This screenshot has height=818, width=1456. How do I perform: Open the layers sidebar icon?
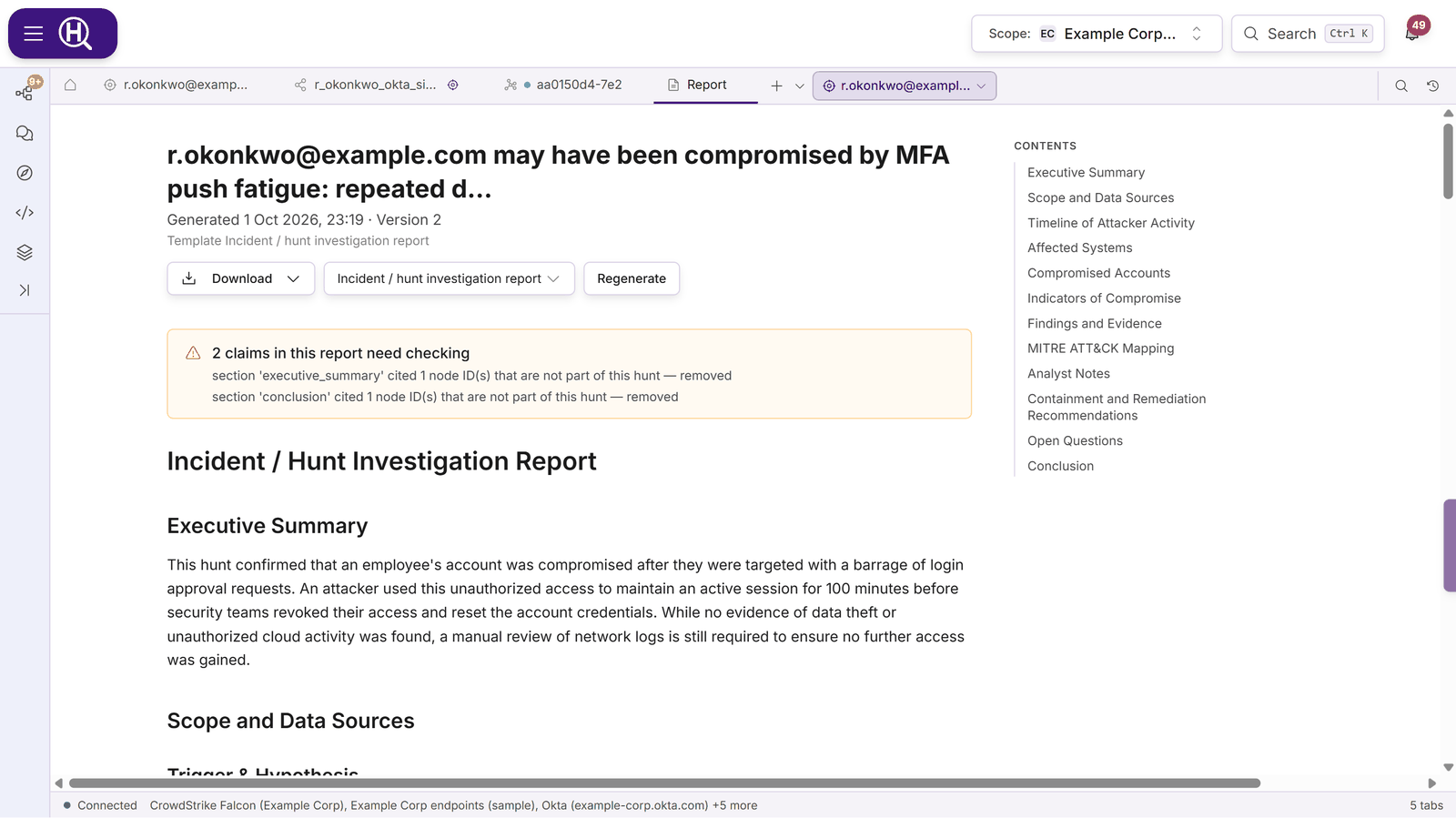[x=25, y=252]
